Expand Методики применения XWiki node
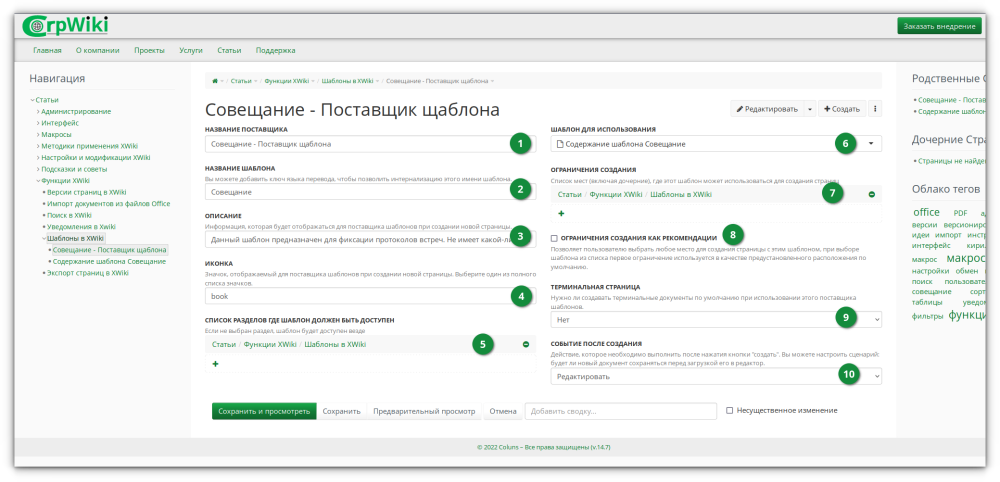This screenshot has width=1000, height=482. [38, 146]
